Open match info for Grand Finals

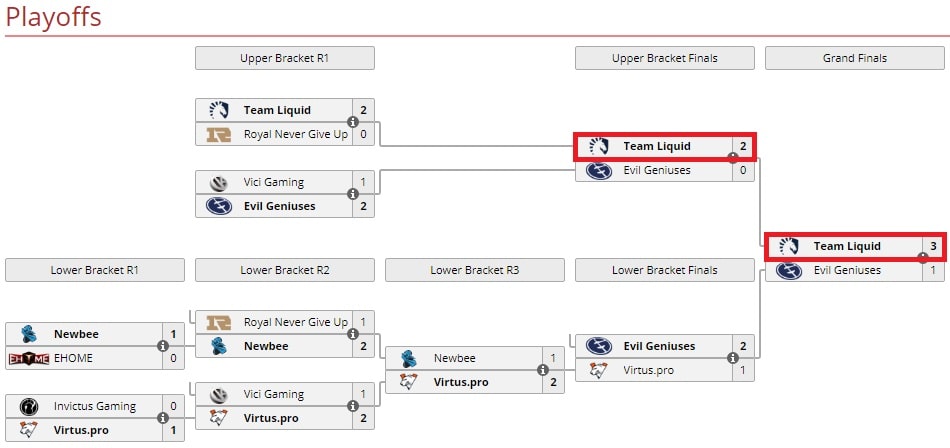coord(923,258)
